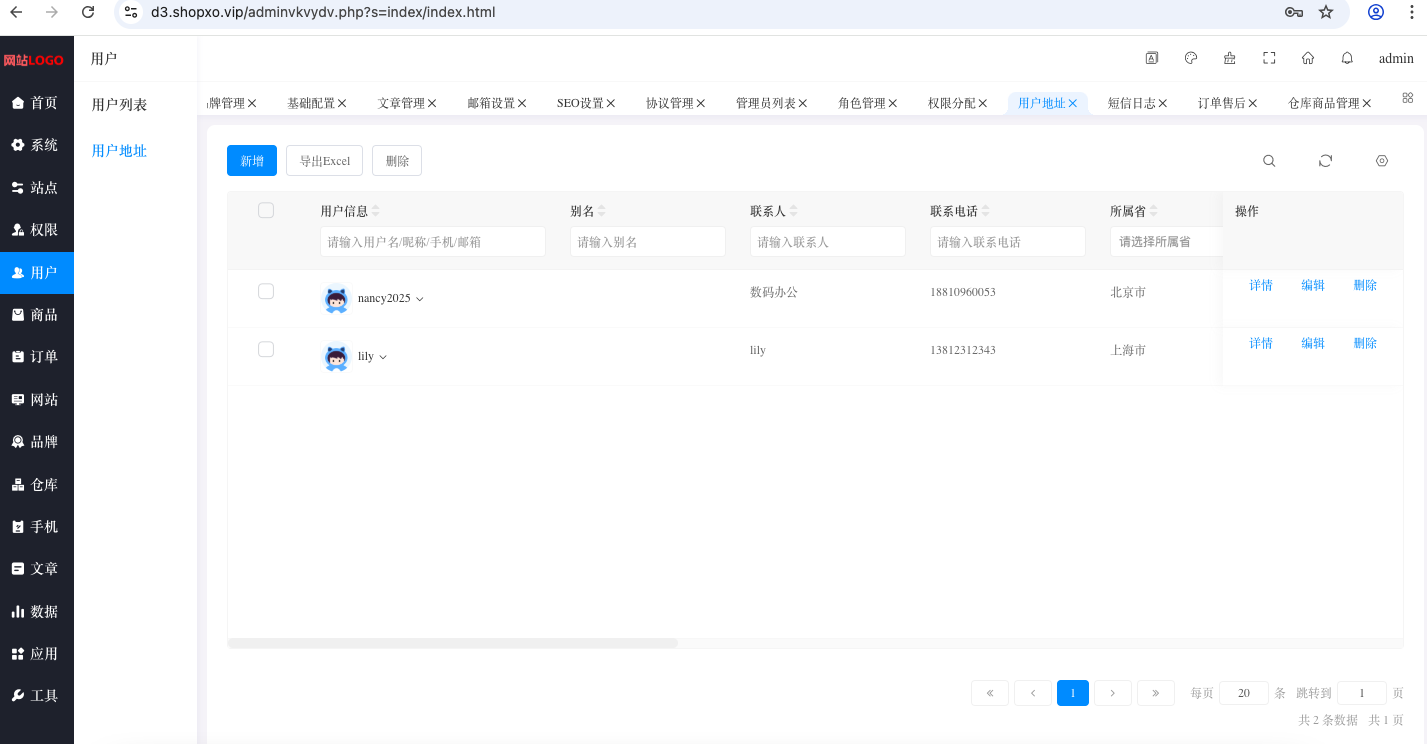Click the horizontal scrollbar below the table

[x=453, y=643]
